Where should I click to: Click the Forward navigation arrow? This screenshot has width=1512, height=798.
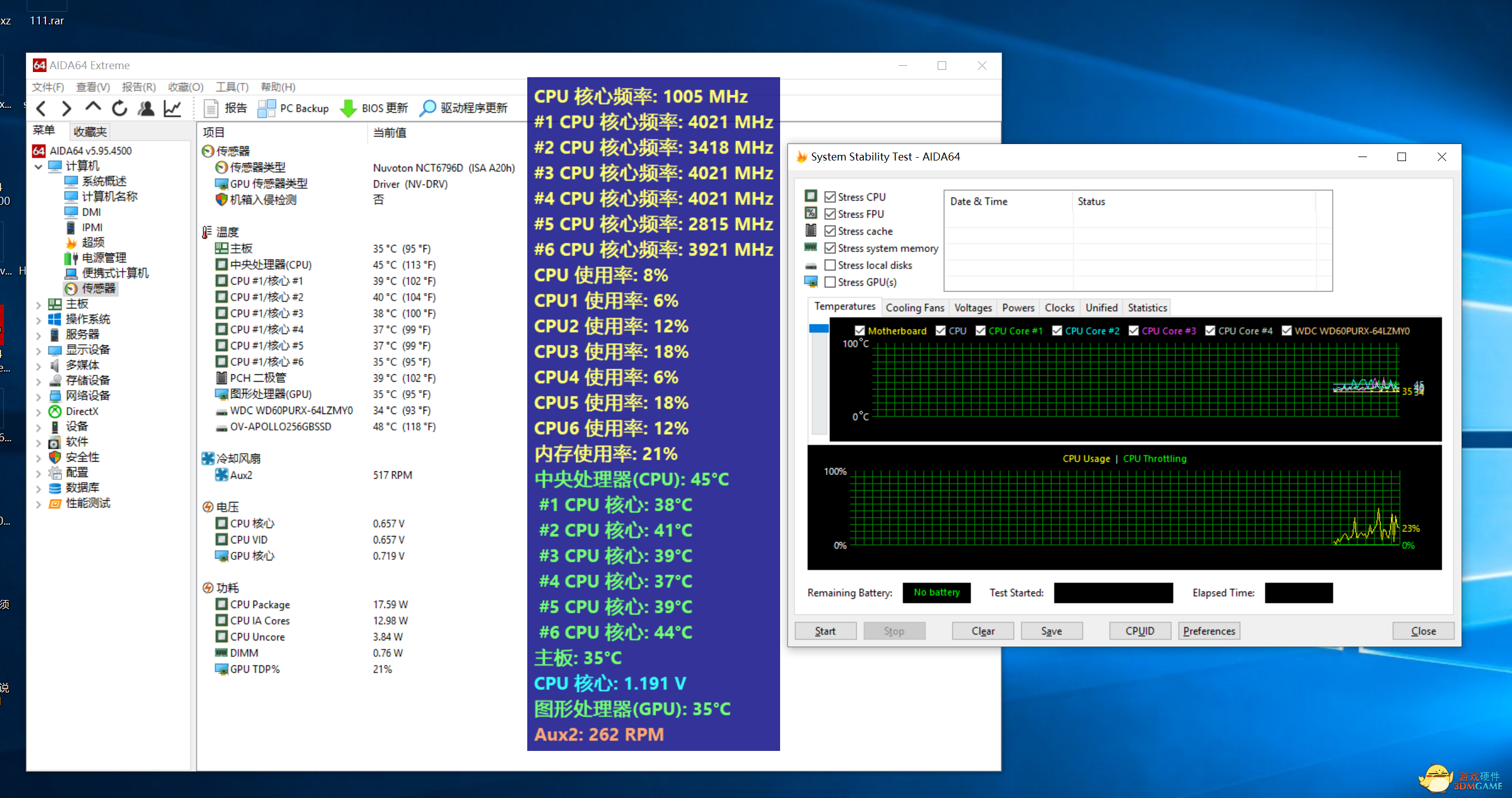66,108
